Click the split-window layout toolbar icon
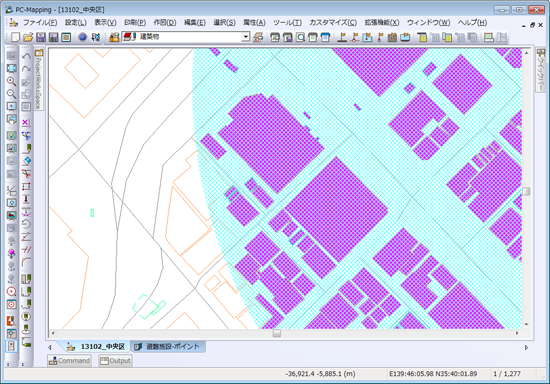Screen dimensions: 550x384 point(489,37)
